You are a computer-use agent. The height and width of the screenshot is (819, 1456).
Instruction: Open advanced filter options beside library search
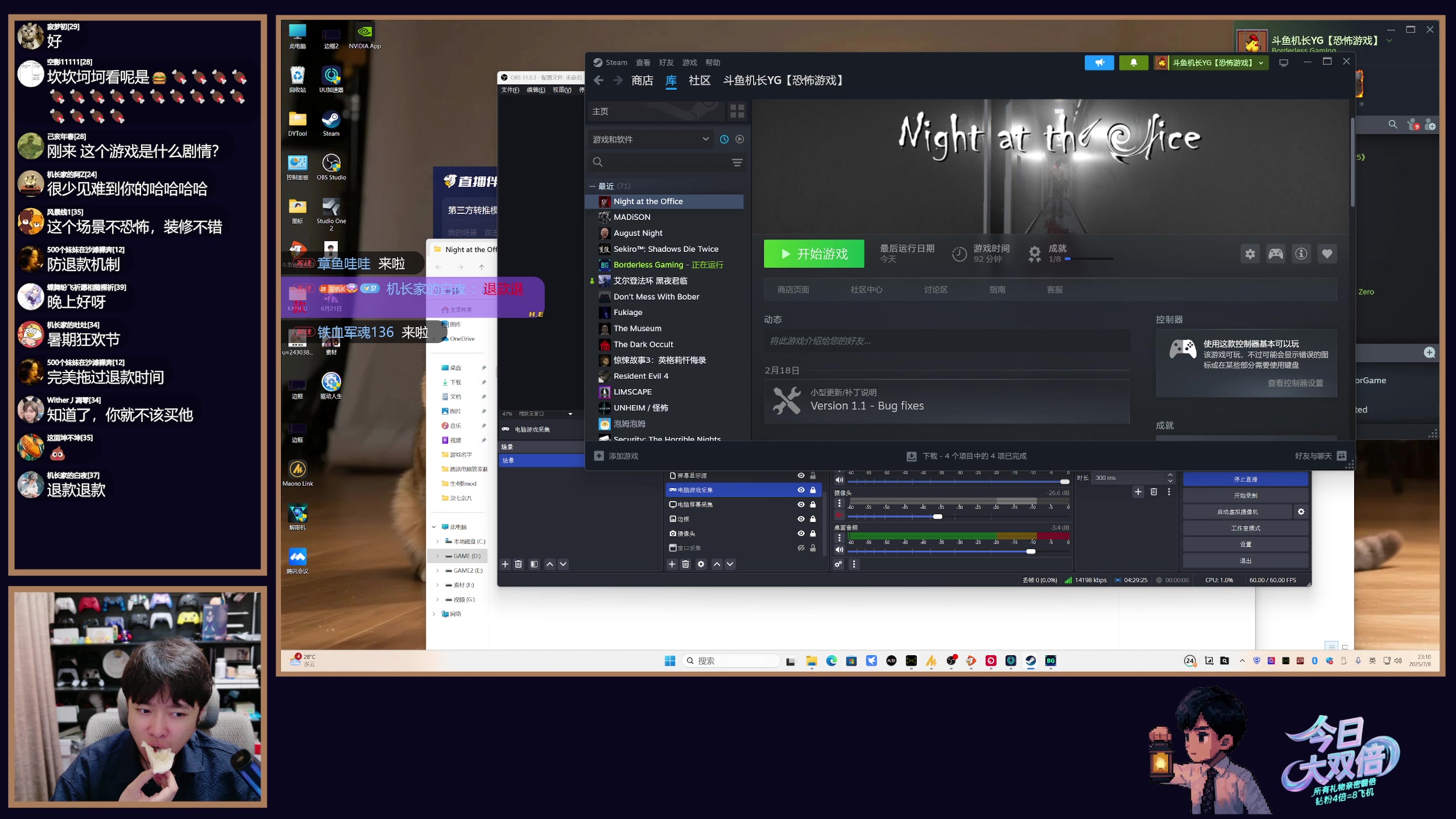737,163
